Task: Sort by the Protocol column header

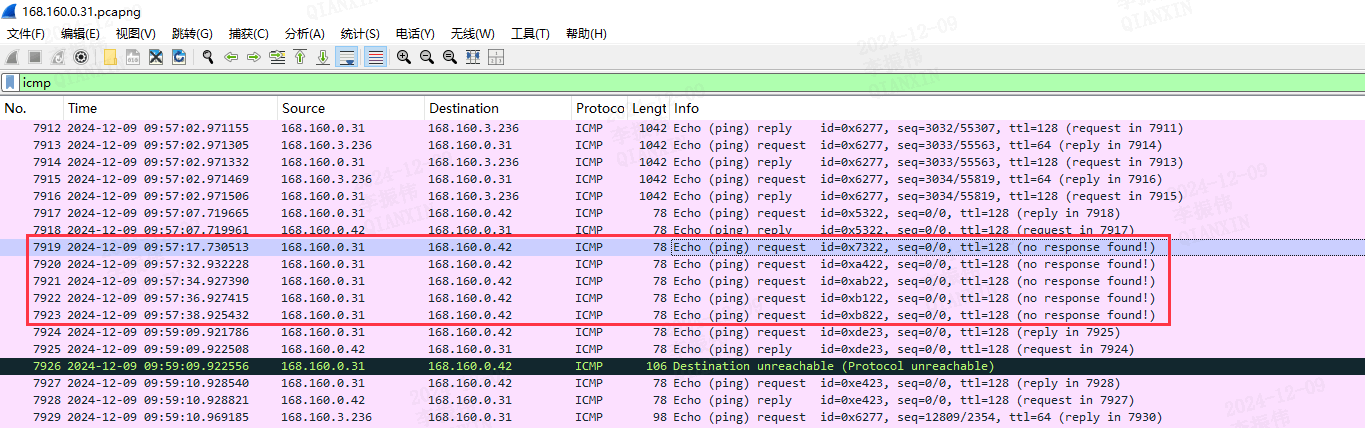Action: coord(600,108)
